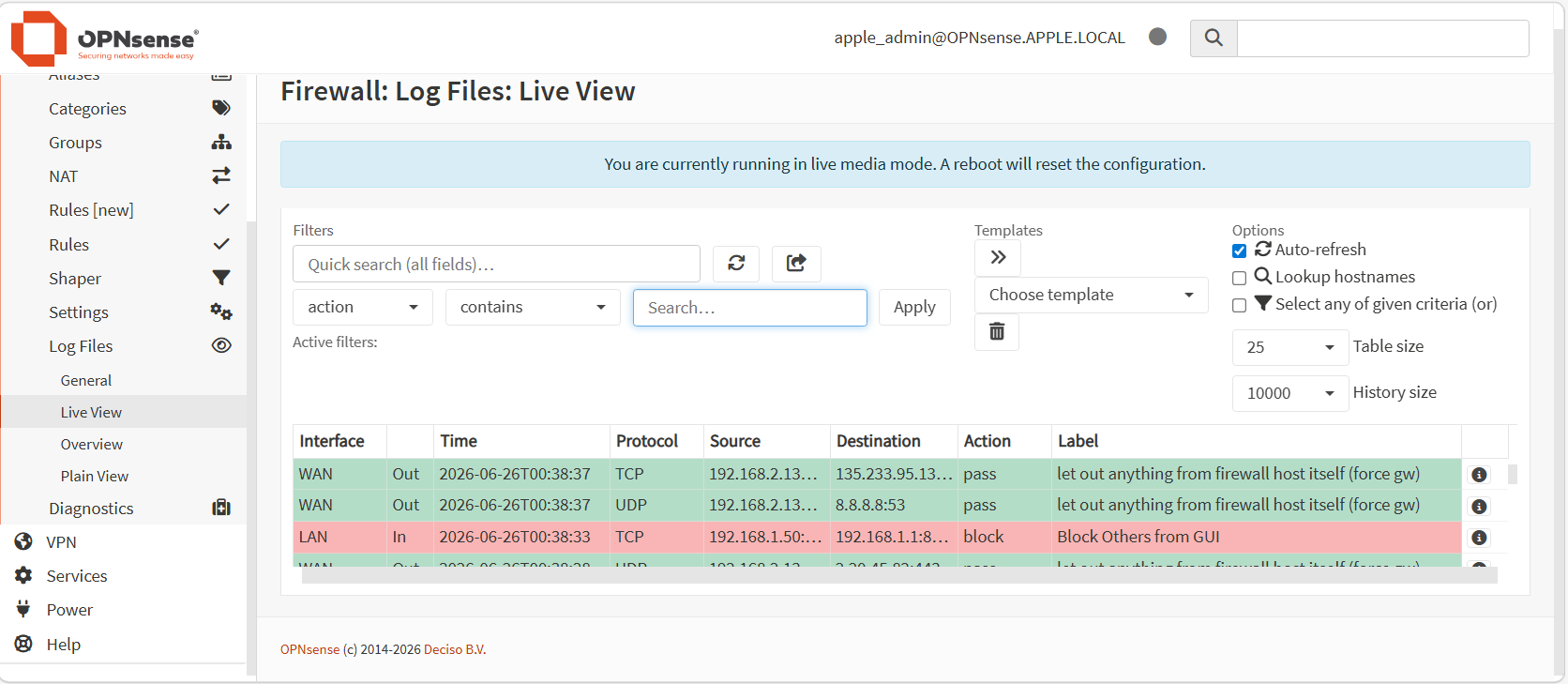Click the magnifier search icon in header
The height and width of the screenshot is (684, 1568).
(1214, 38)
